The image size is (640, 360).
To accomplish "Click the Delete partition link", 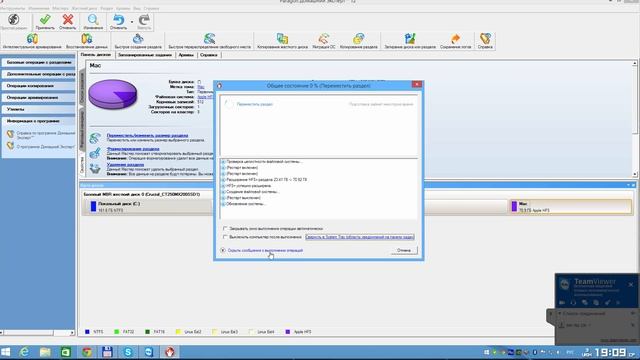I will 125,164.
